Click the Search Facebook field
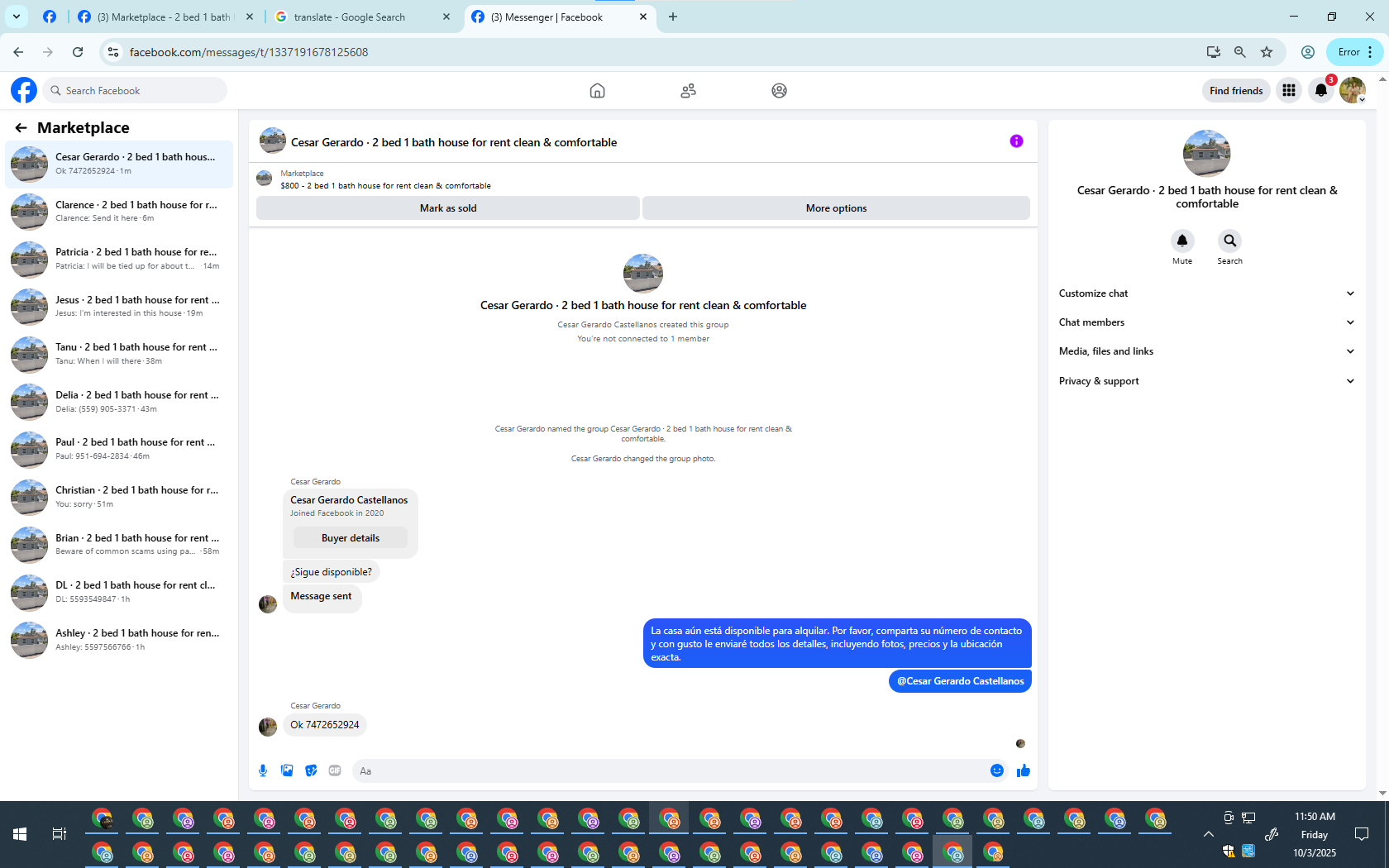The width and height of the screenshot is (1389, 868). coord(134,90)
